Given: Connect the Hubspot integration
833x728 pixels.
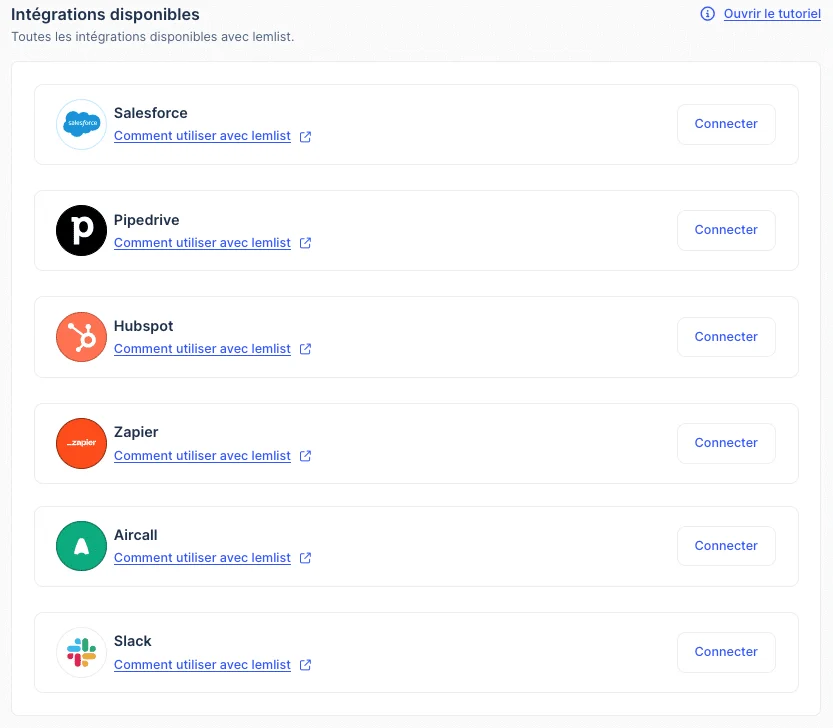Looking at the screenshot, I should [726, 337].
